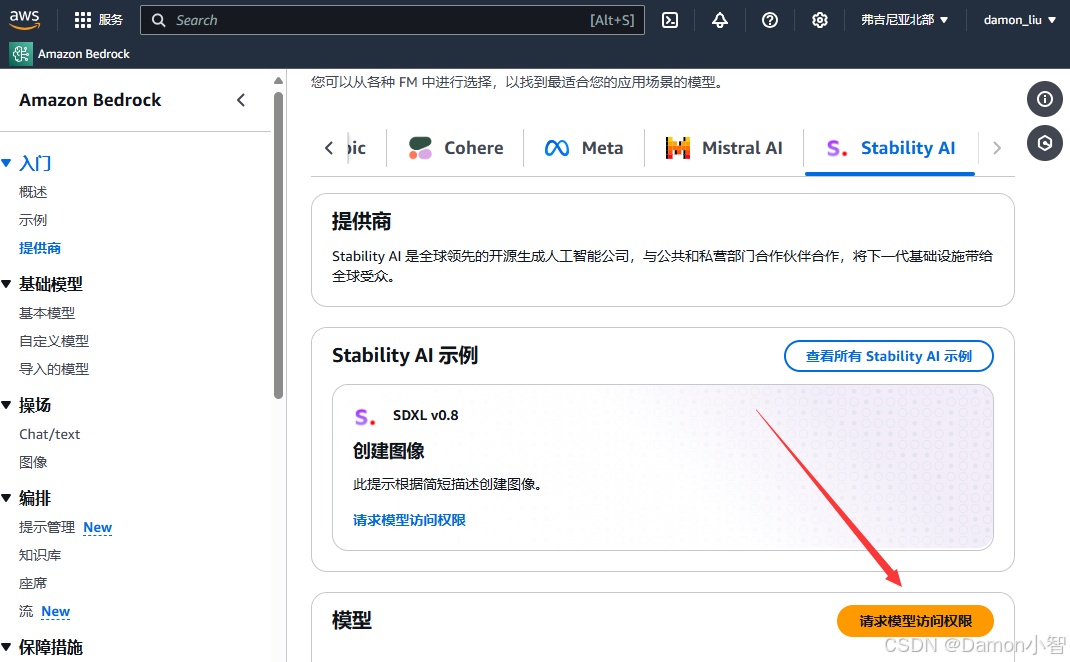Click the Amazon Bedrock service icon
Screen dimensions: 1070x662
(x=20, y=54)
